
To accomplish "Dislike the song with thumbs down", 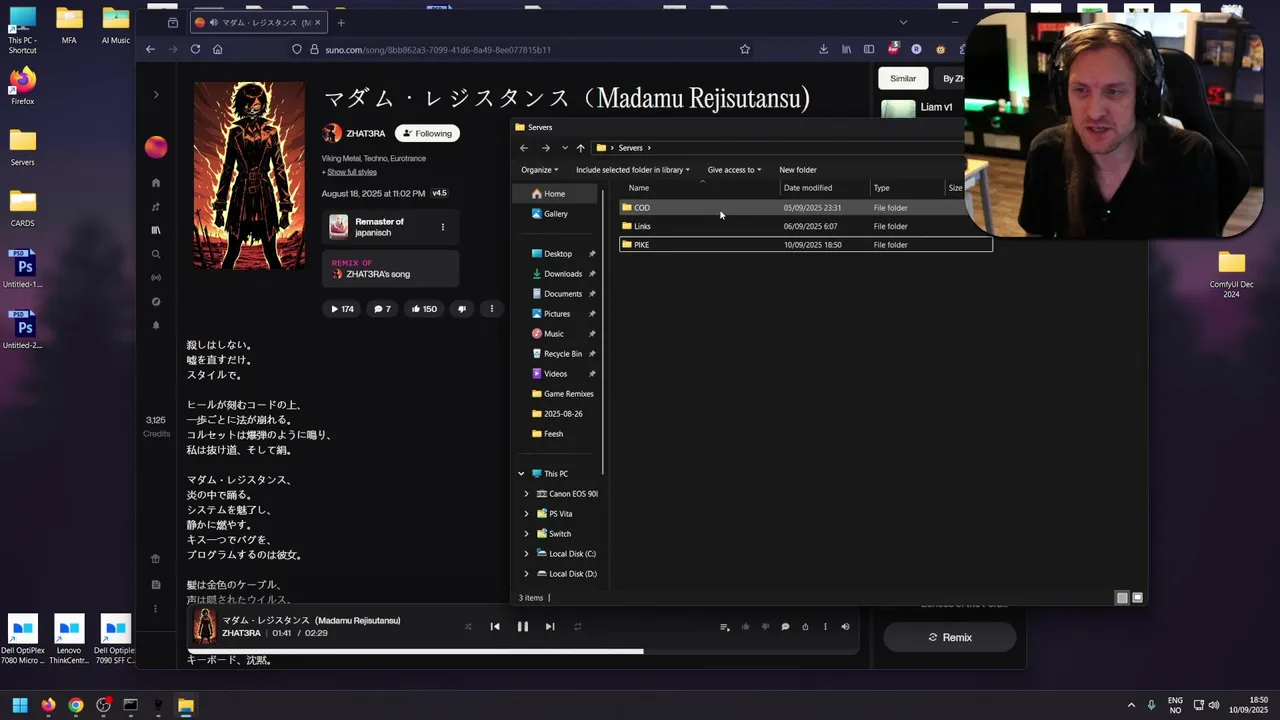I will [x=462, y=309].
